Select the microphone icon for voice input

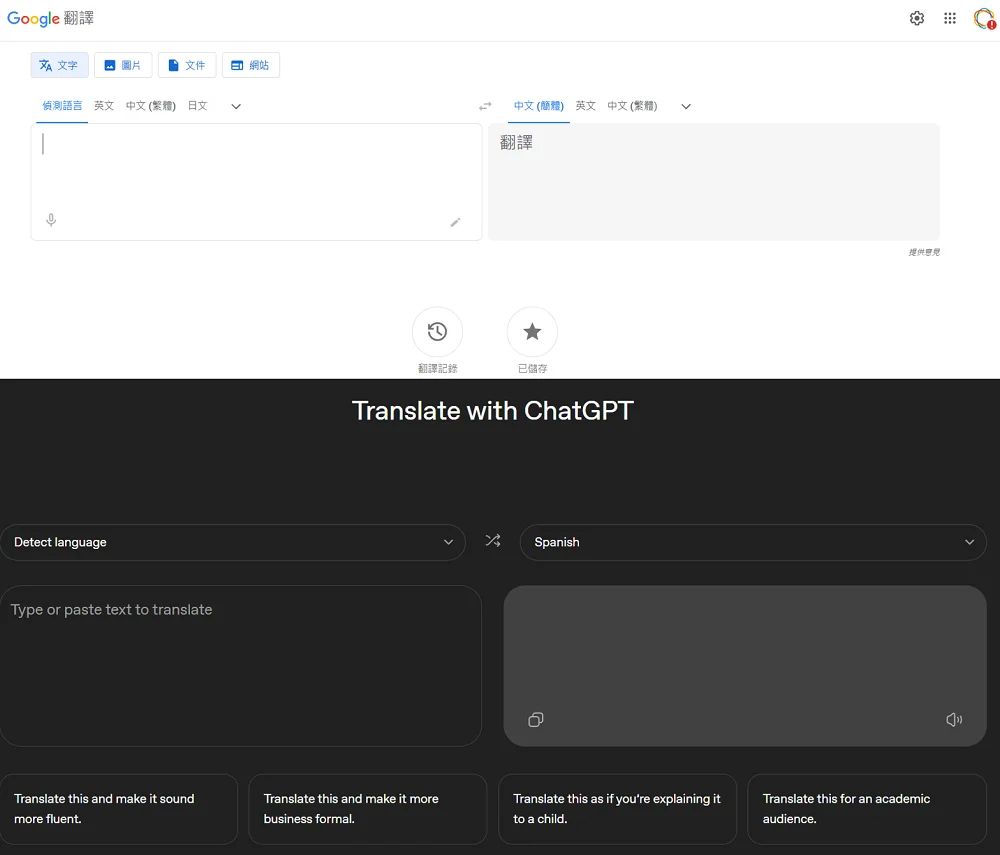(51, 220)
